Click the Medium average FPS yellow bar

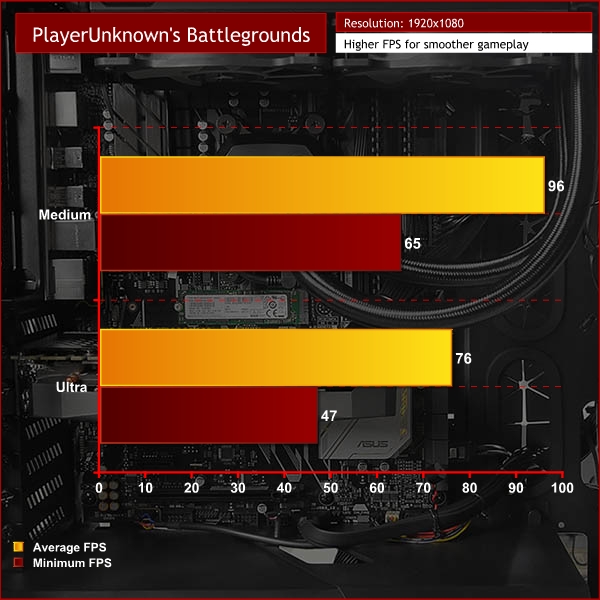[x=322, y=185]
